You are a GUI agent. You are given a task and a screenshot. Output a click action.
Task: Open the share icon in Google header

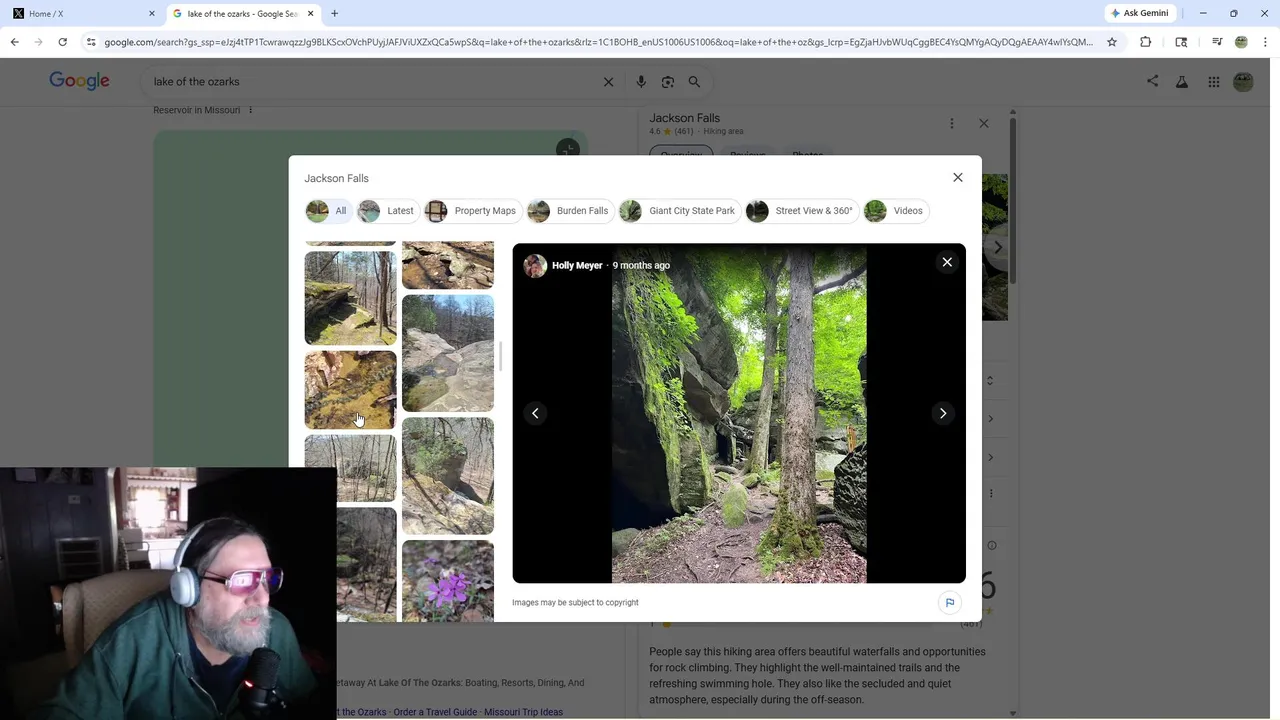(x=1152, y=82)
